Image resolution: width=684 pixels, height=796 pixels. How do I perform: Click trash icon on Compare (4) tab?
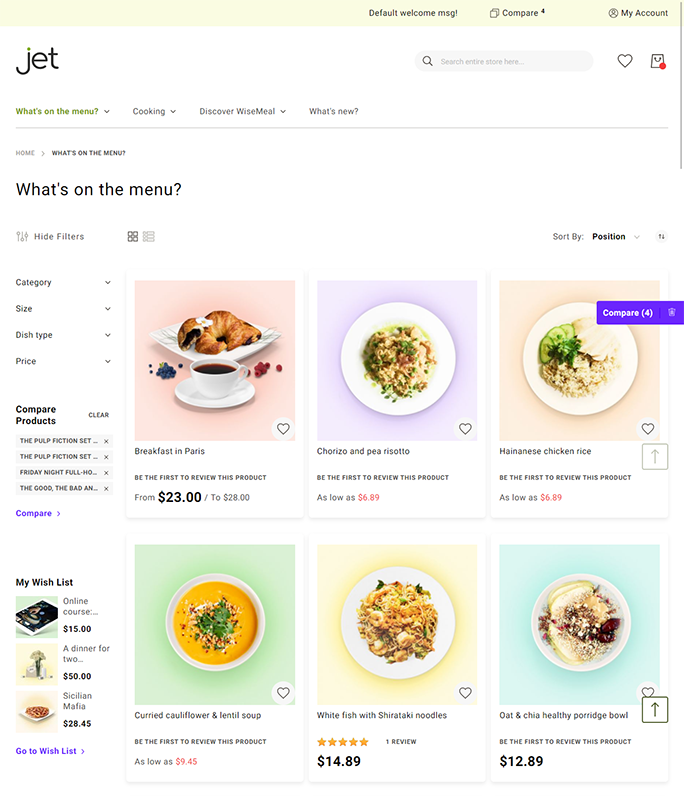671,312
